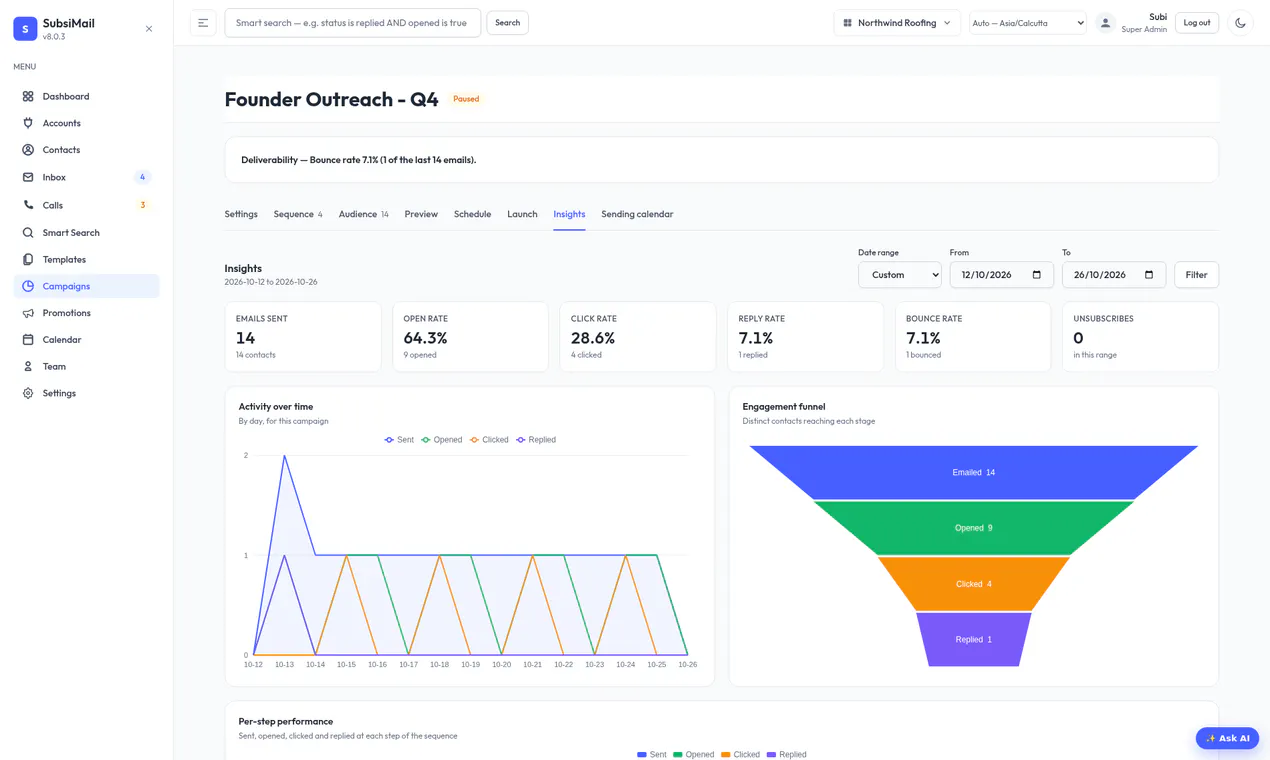Click the blue Emailed 14 funnel segment
The width and height of the screenshot is (1270, 760).
973,472
